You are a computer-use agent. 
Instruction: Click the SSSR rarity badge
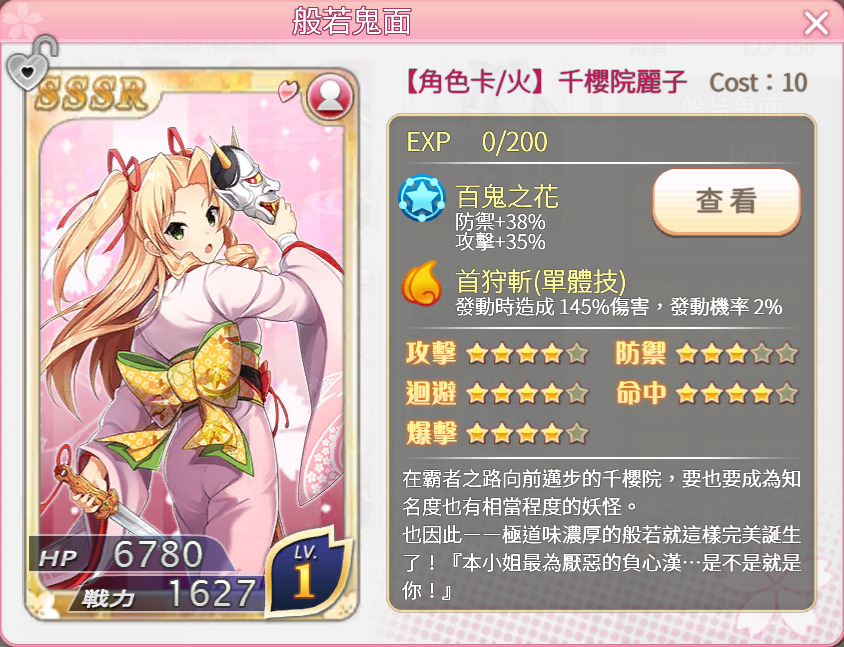[93, 94]
